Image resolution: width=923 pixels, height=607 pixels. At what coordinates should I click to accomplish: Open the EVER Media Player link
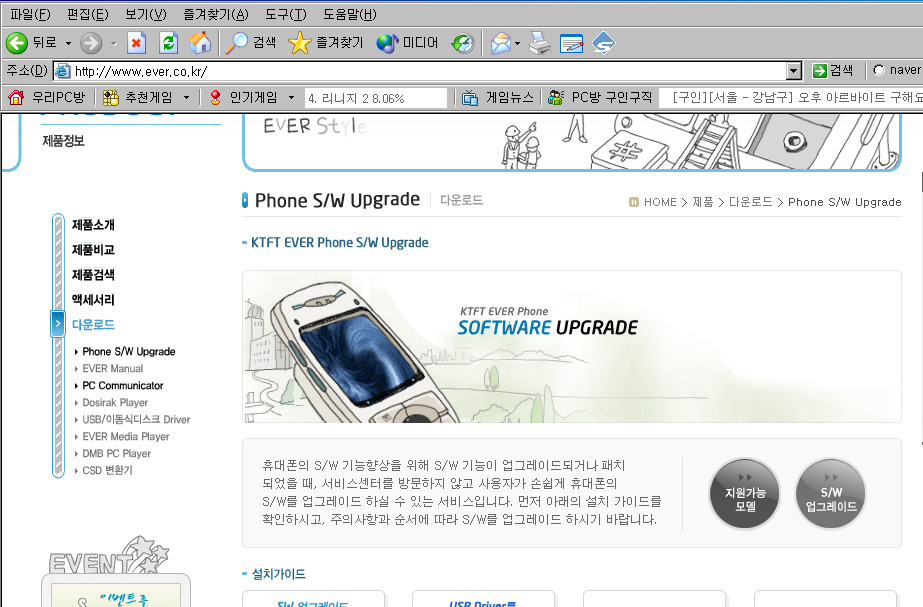pyautogui.click(x=125, y=437)
